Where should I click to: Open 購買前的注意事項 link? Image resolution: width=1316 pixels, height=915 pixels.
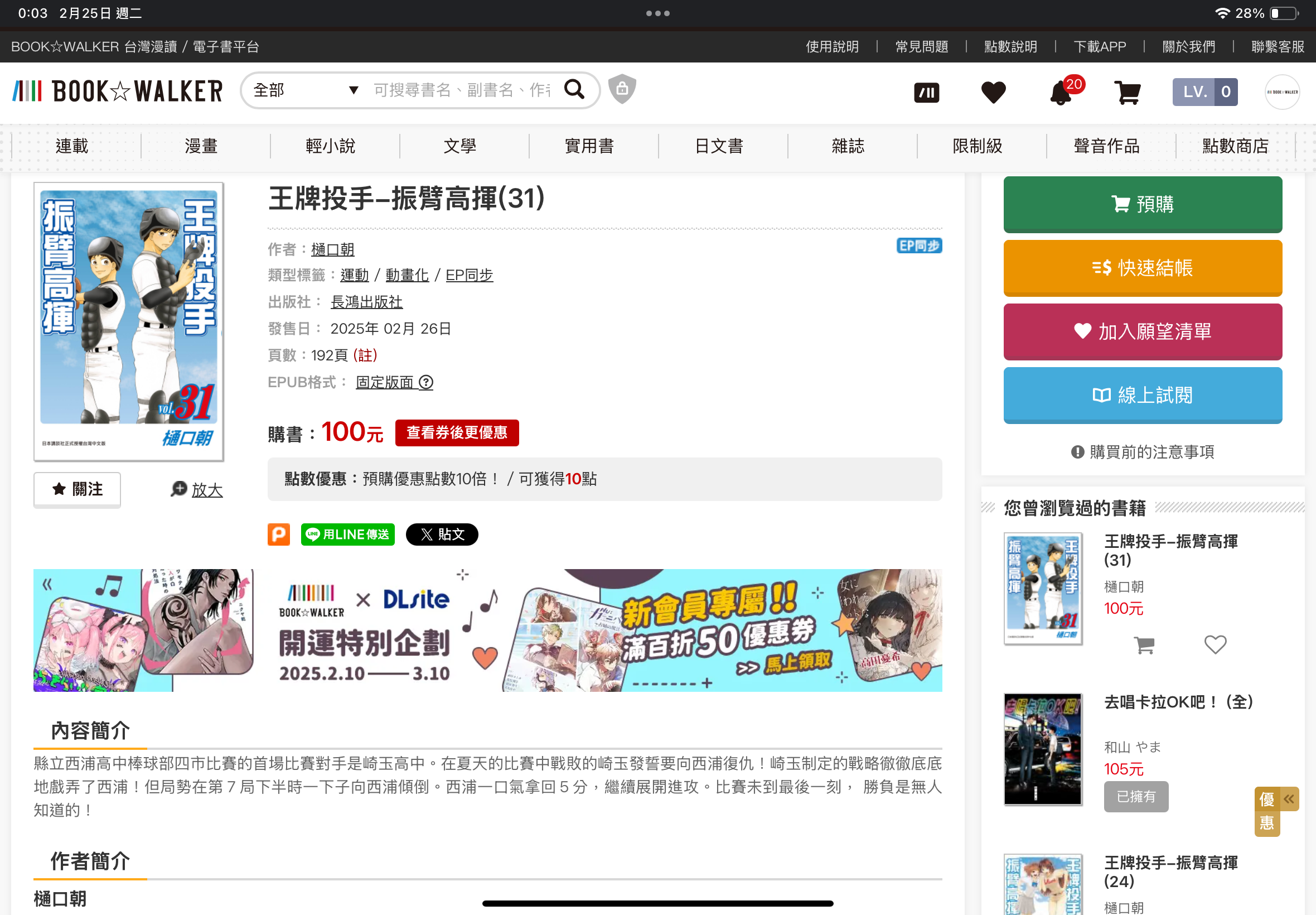1143,452
